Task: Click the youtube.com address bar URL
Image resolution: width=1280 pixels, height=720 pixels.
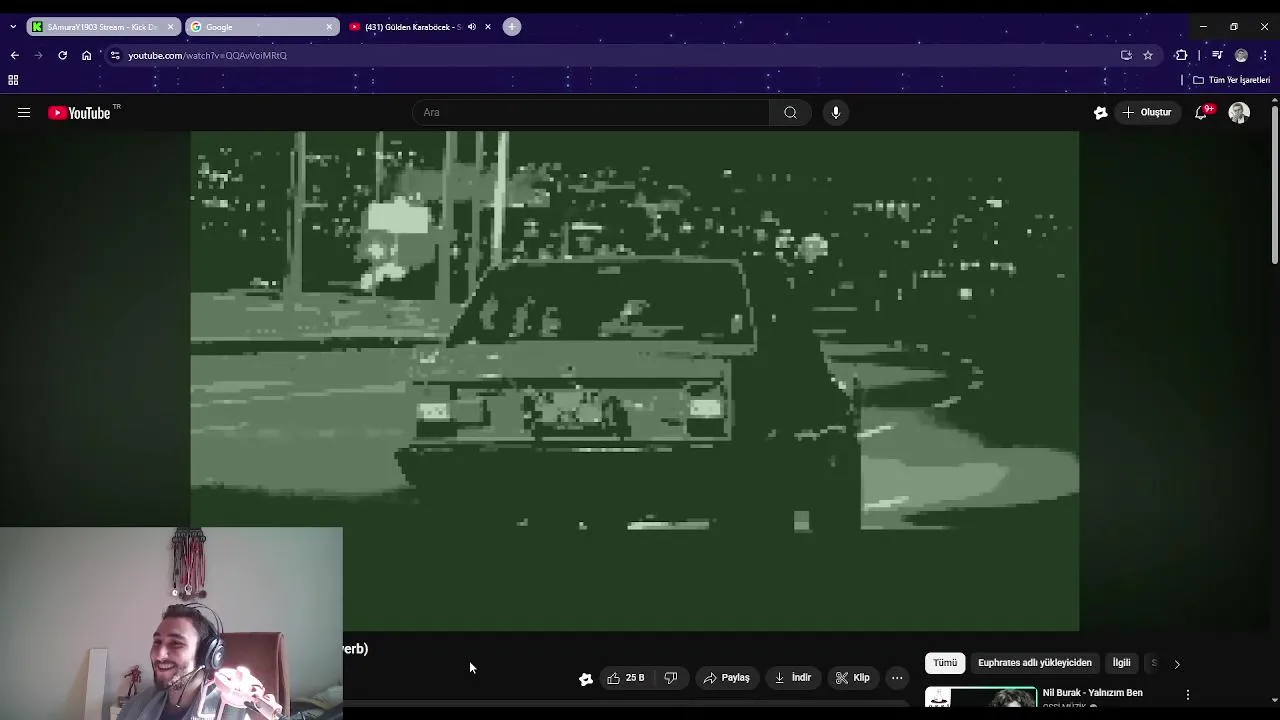Action: tap(207, 55)
